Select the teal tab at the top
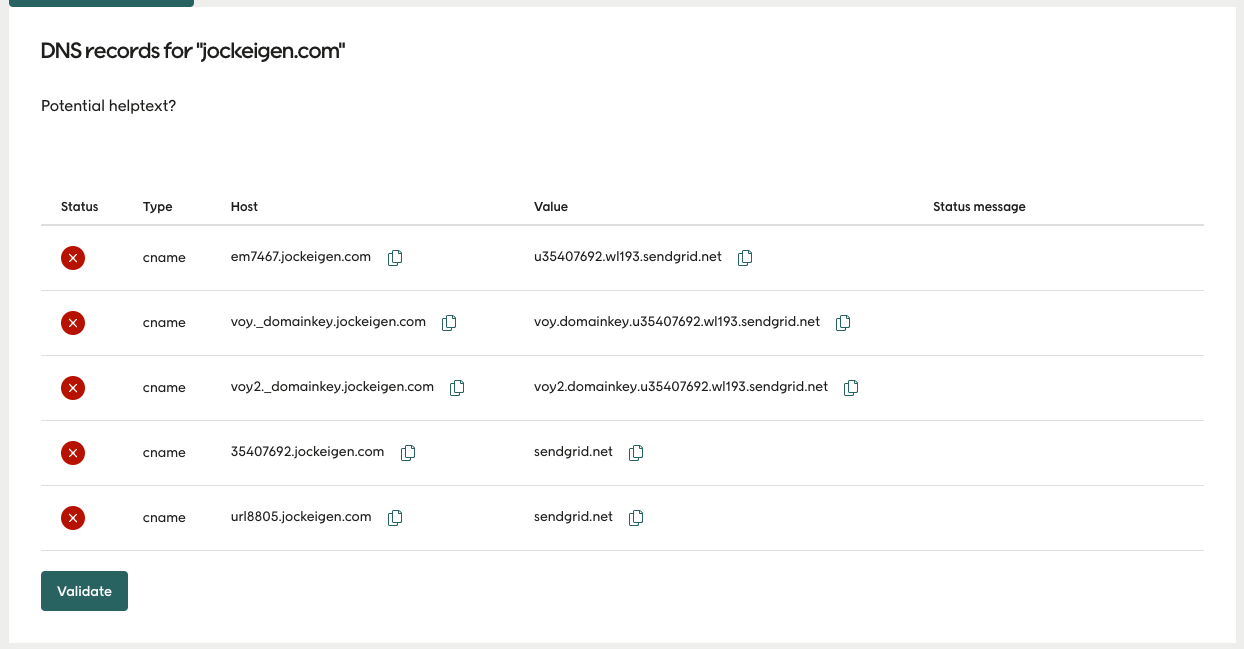 click(x=100, y=3)
